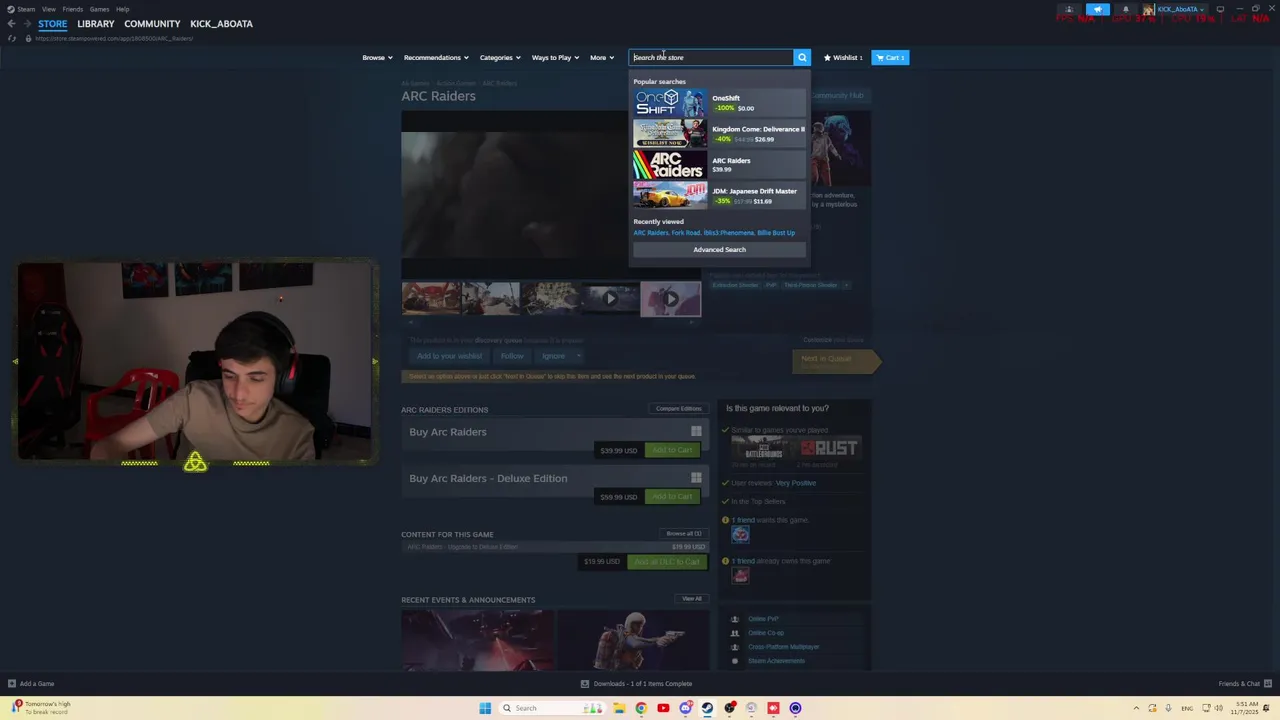Expand the Recommendations dropdown

[436, 57]
